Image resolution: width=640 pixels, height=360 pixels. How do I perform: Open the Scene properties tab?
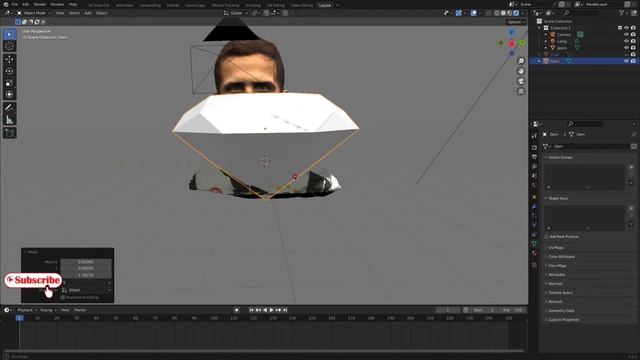pos(534,176)
